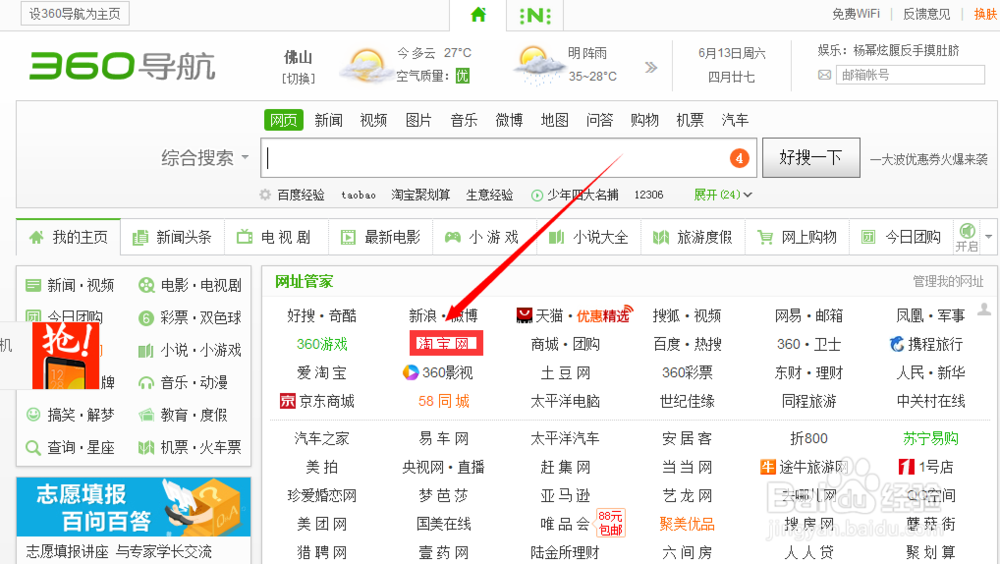Focus the main search input field
1000x564 pixels.
[x=508, y=158]
